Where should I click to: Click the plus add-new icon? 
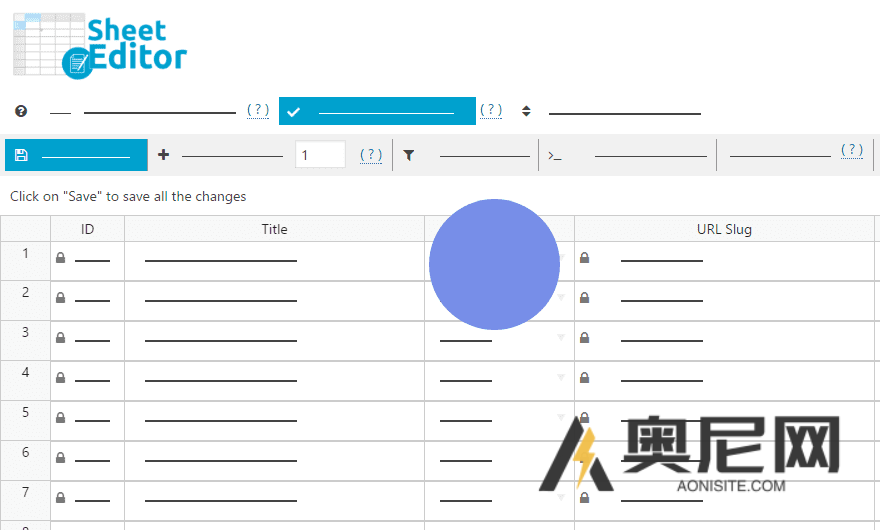pos(163,154)
